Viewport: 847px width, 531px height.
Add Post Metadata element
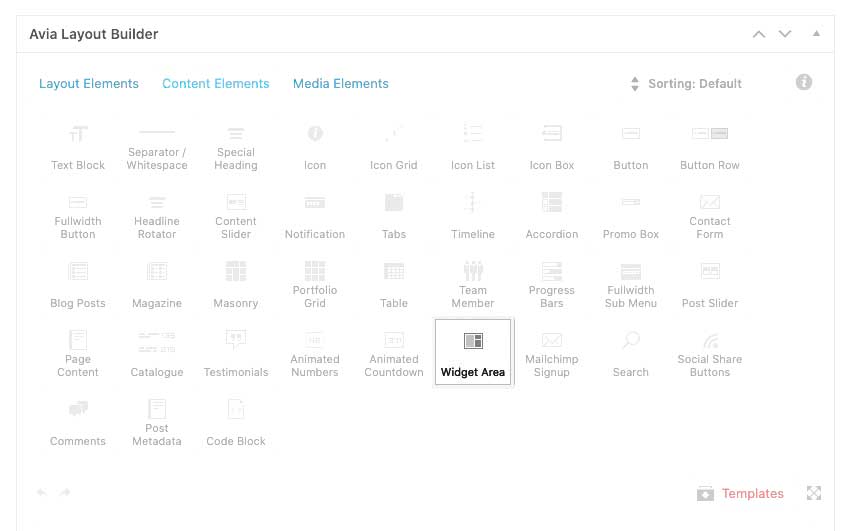pyautogui.click(x=157, y=422)
